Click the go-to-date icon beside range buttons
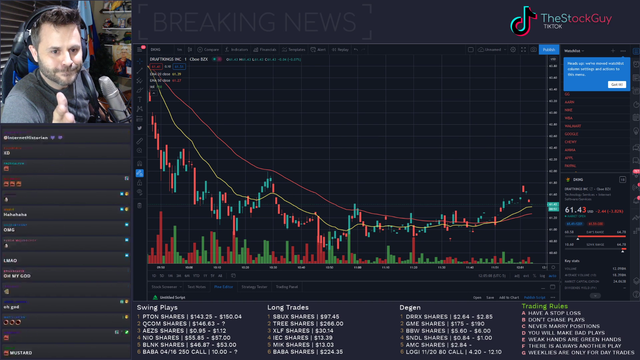This screenshot has height=360, width=640. (233, 276)
